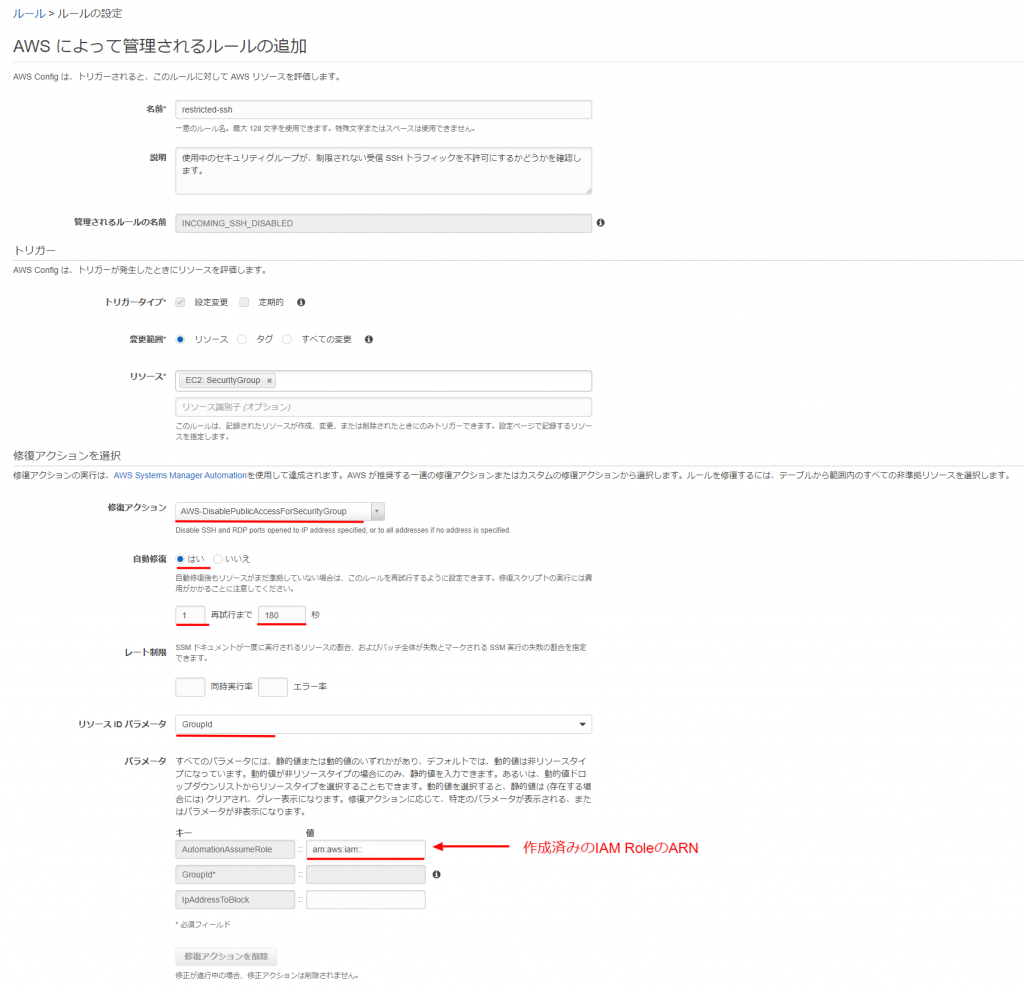
Task: Open info icon next to GroupId value
Action: pos(436,875)
